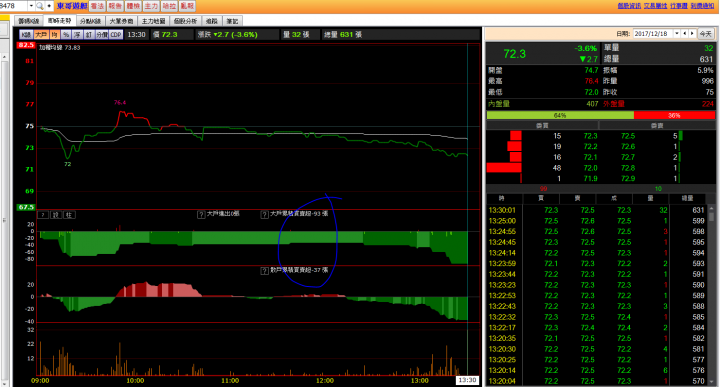The image size is (720, 387).
Task: Click the second link in top-right header
Action: coord(655,6)
